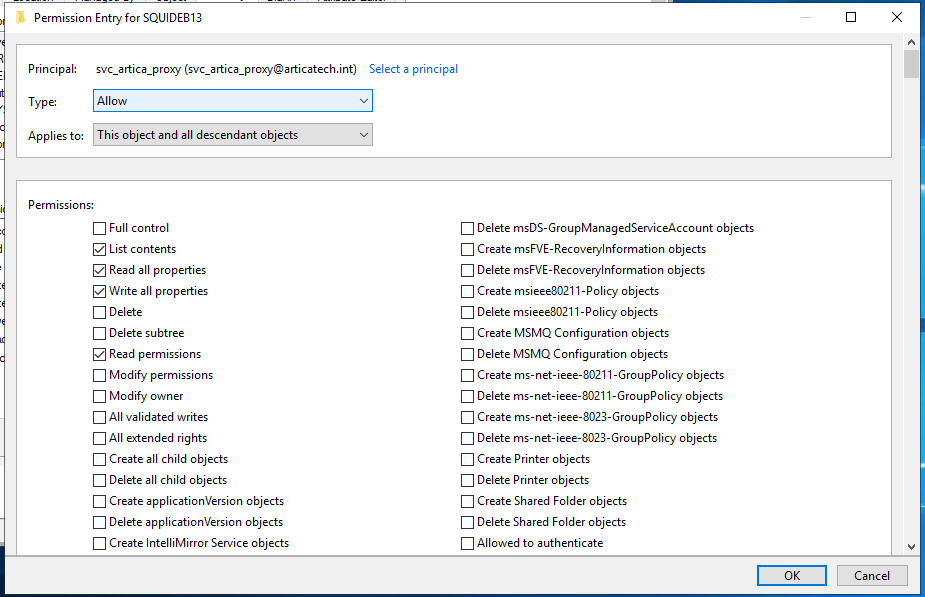Tick Allowed to authenticate checkbox
This screenshot has width=925, height=597.
click(x=467, y=543)
